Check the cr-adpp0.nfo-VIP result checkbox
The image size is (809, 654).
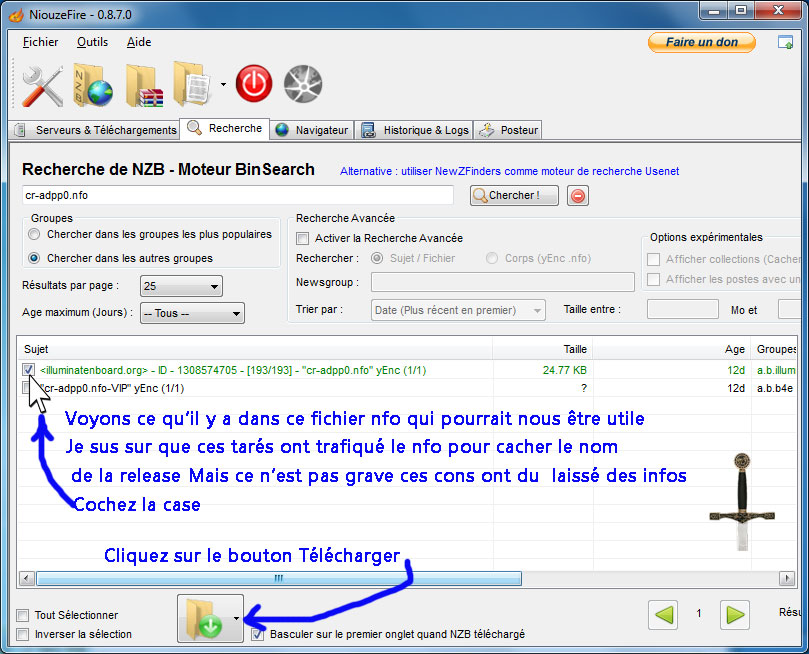27,387
